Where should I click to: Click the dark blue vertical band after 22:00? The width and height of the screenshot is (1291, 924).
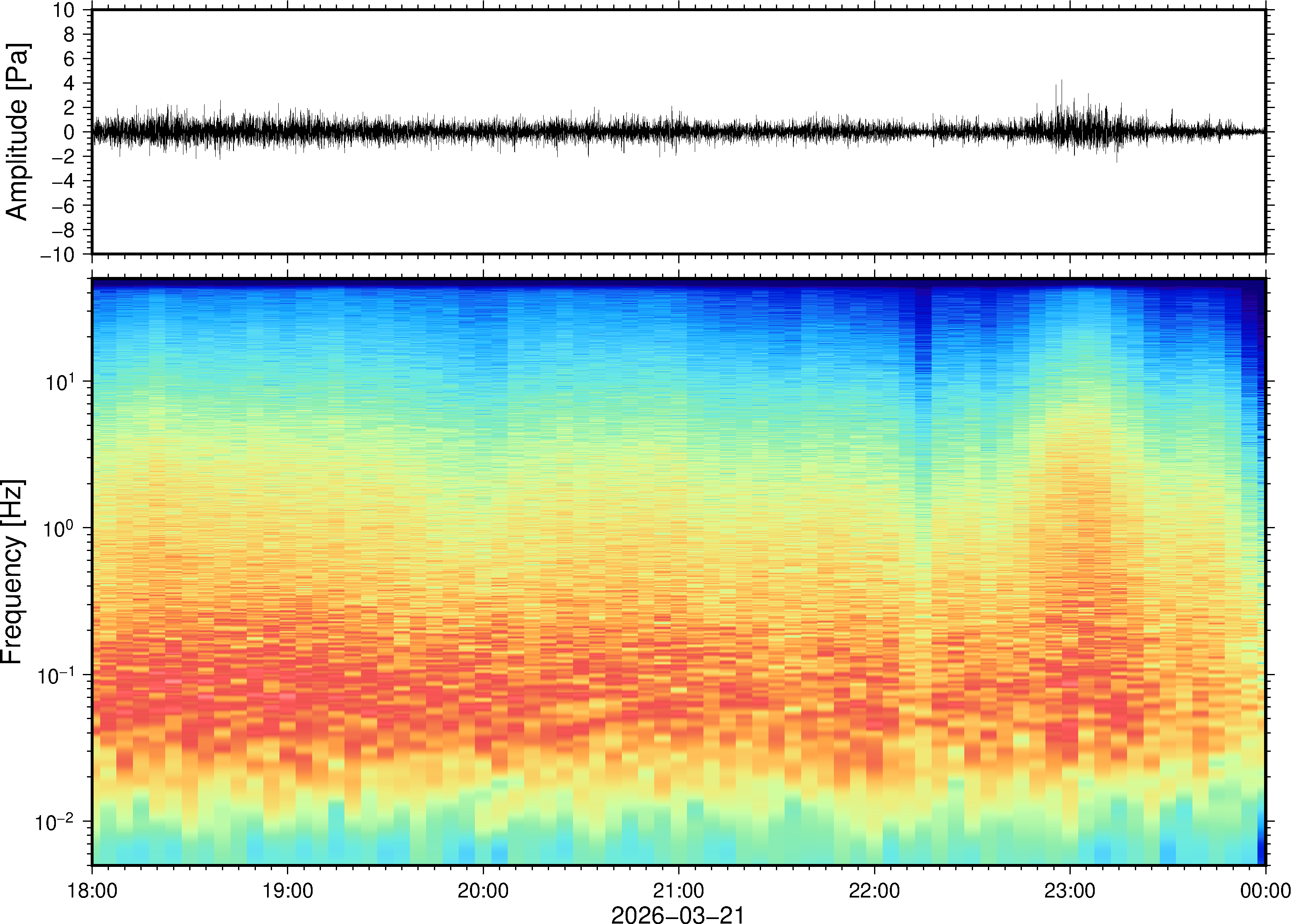pos(923,342)
